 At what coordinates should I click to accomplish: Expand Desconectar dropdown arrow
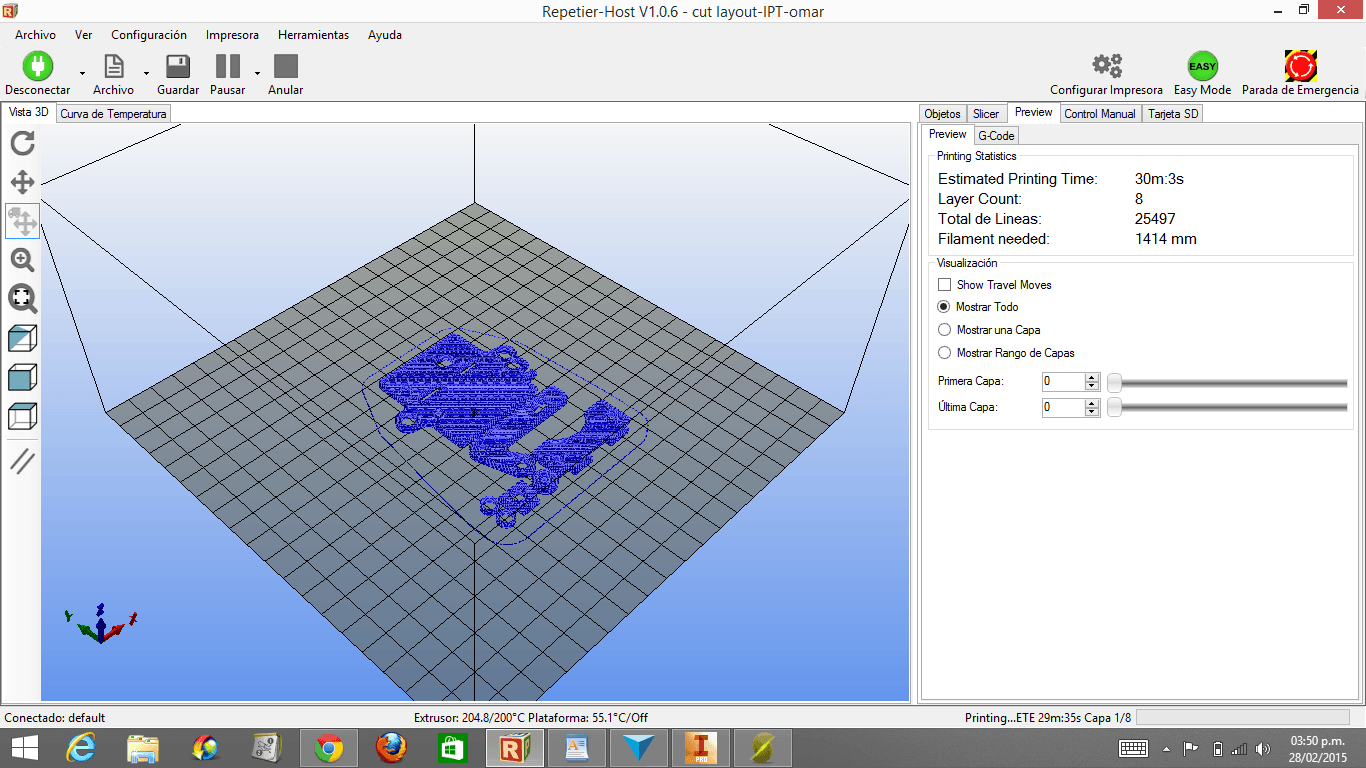click(x=82, y=73)
